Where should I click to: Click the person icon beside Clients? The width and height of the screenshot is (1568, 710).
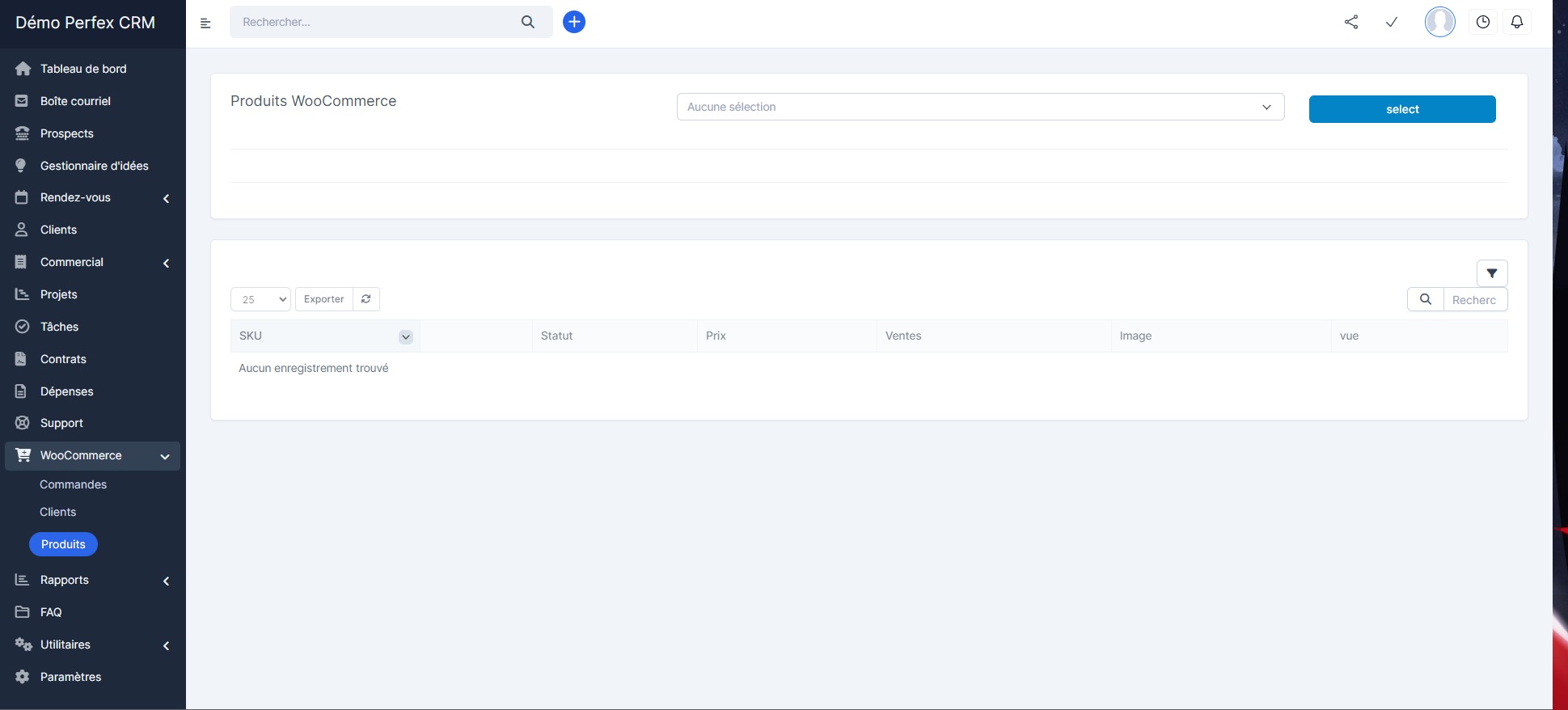point(22,230)
